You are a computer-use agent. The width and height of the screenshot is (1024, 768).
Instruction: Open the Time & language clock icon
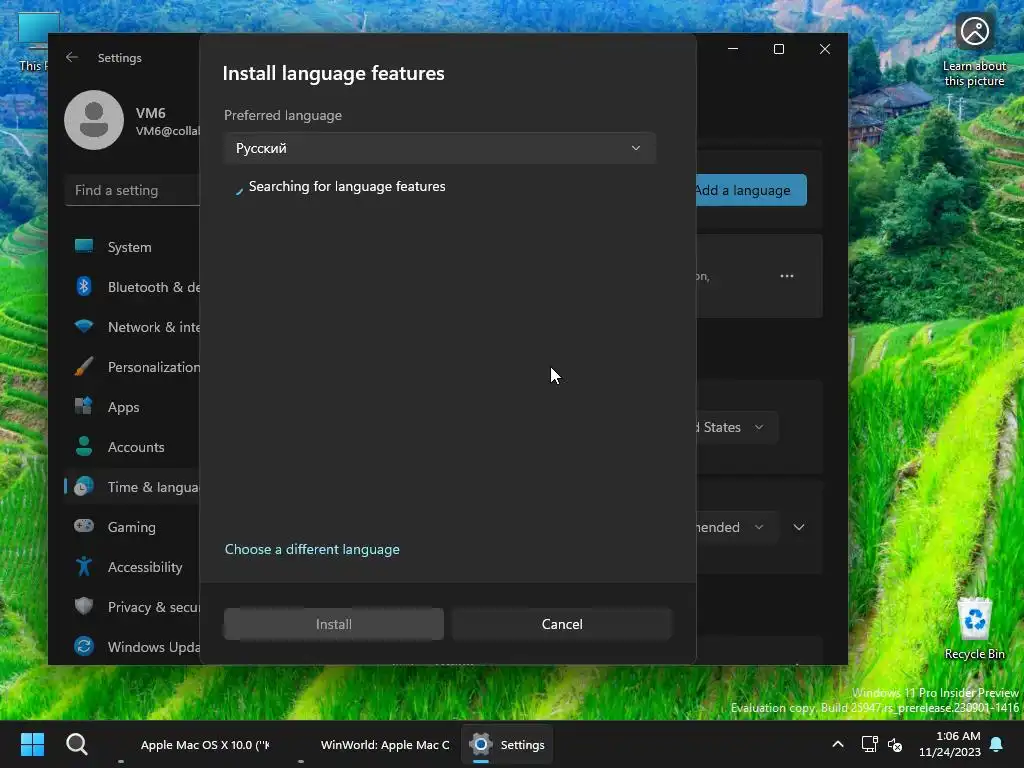84,487
